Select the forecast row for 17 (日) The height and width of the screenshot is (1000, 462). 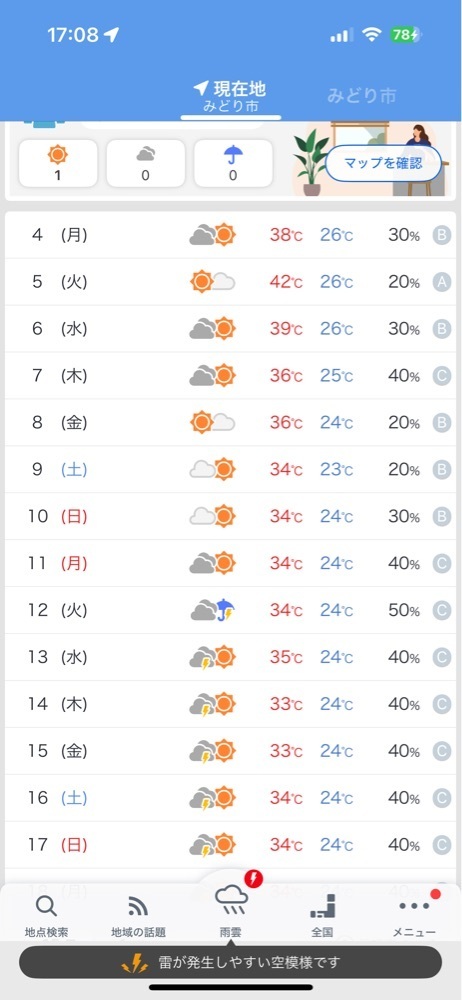click(230, 845)
